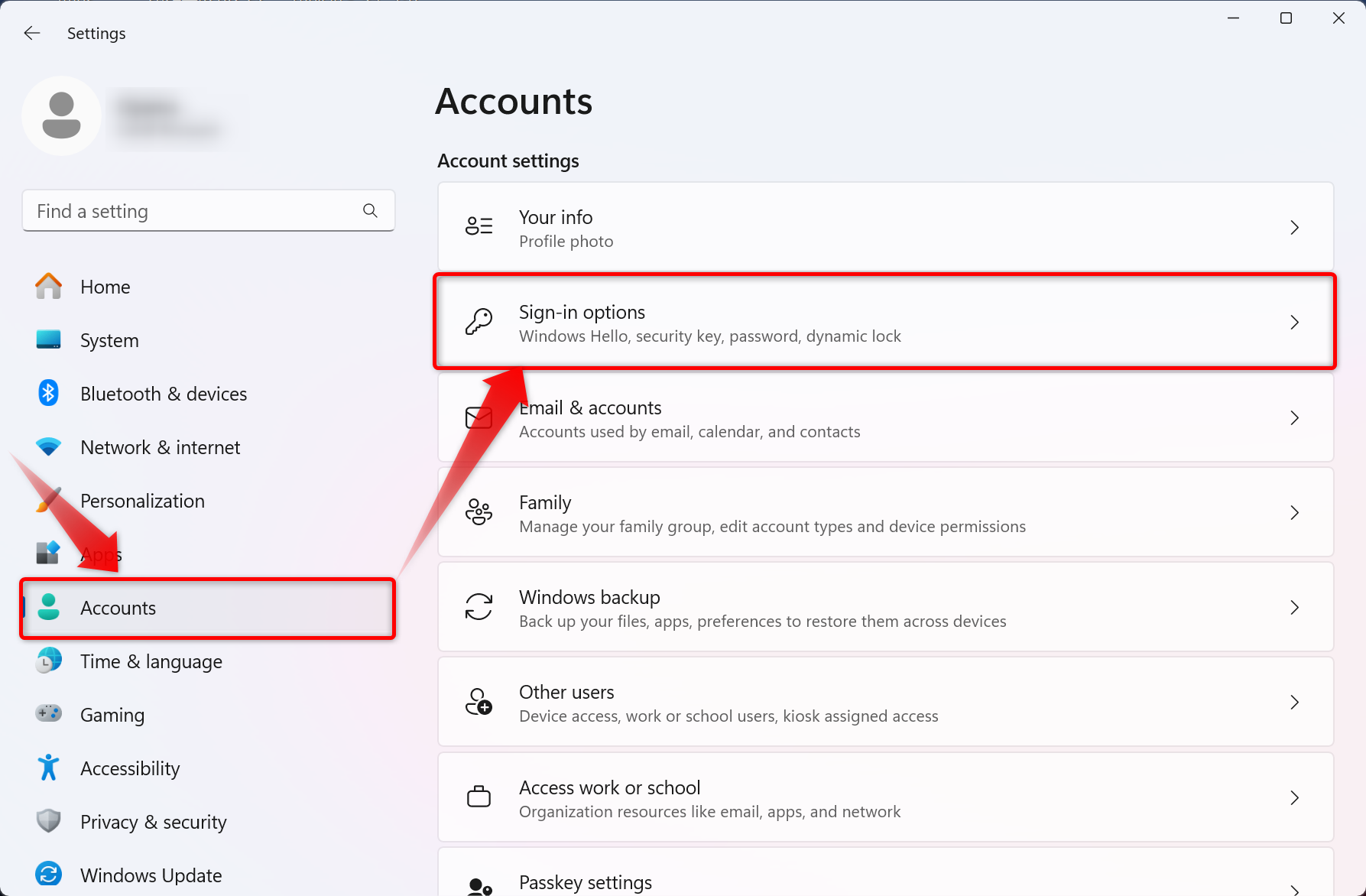Open Windows backup title
1366x896 pixels.
point(589,597)
